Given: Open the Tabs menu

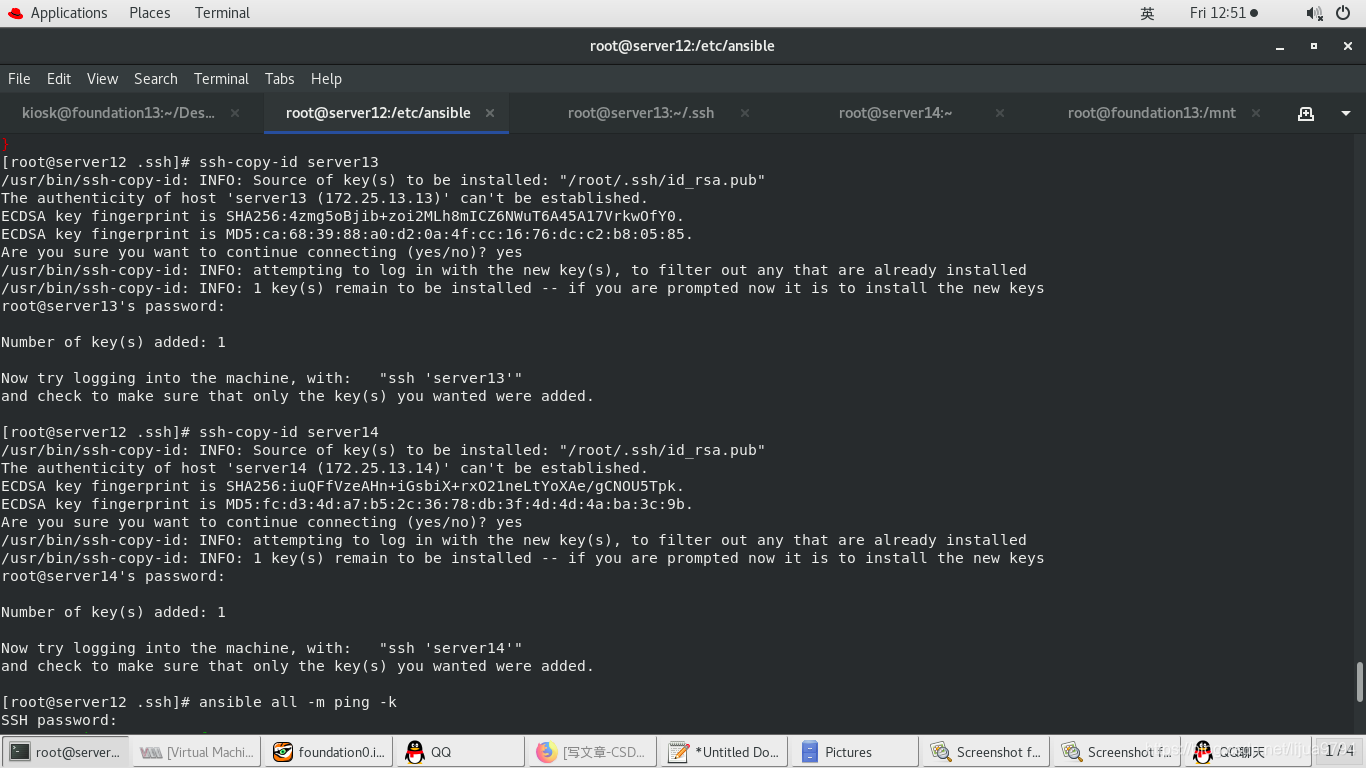Looking at the screenshot, I should click(279, 79).
